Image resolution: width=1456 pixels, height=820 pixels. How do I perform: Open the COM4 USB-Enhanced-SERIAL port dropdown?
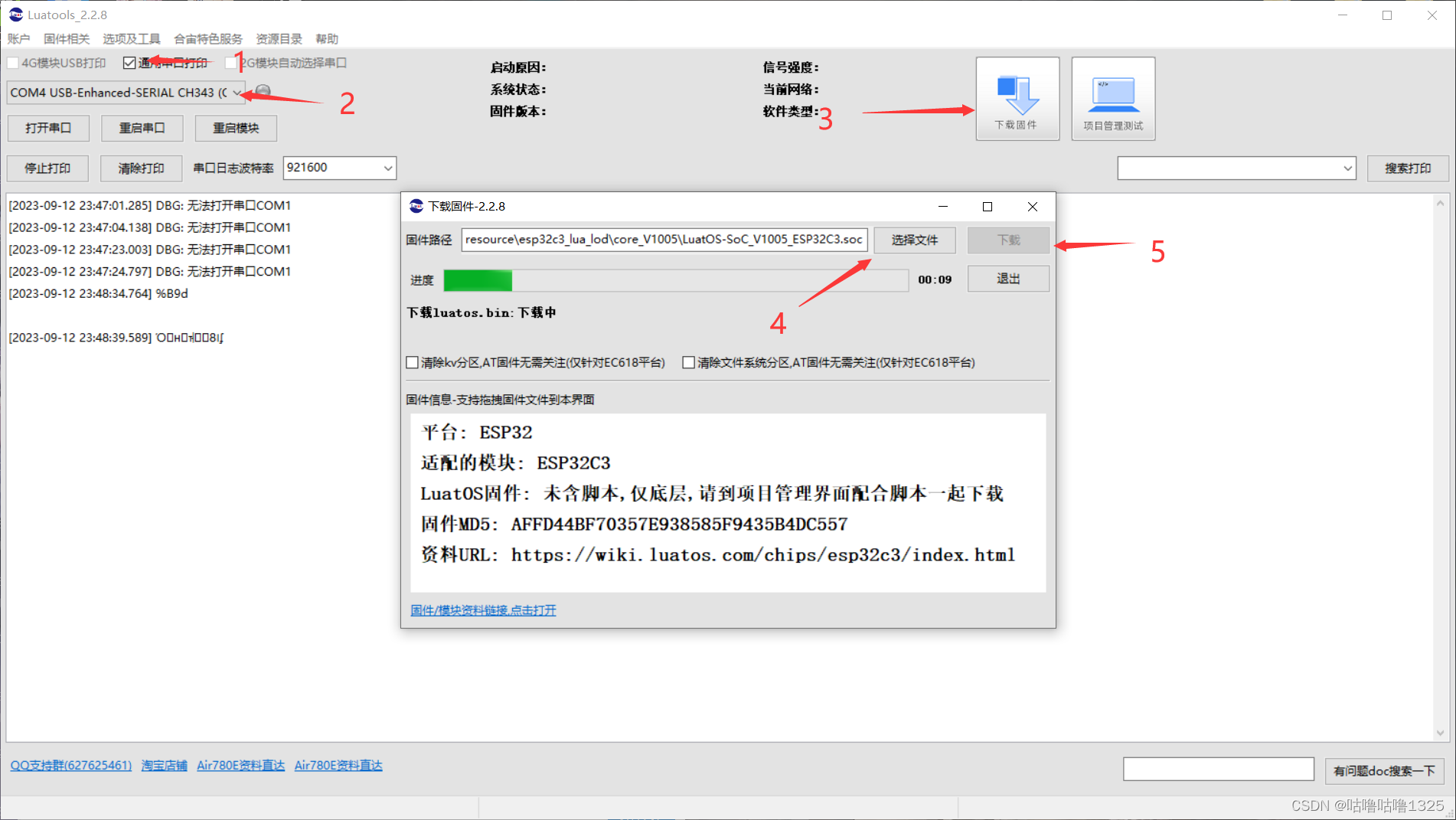[237, 92]
